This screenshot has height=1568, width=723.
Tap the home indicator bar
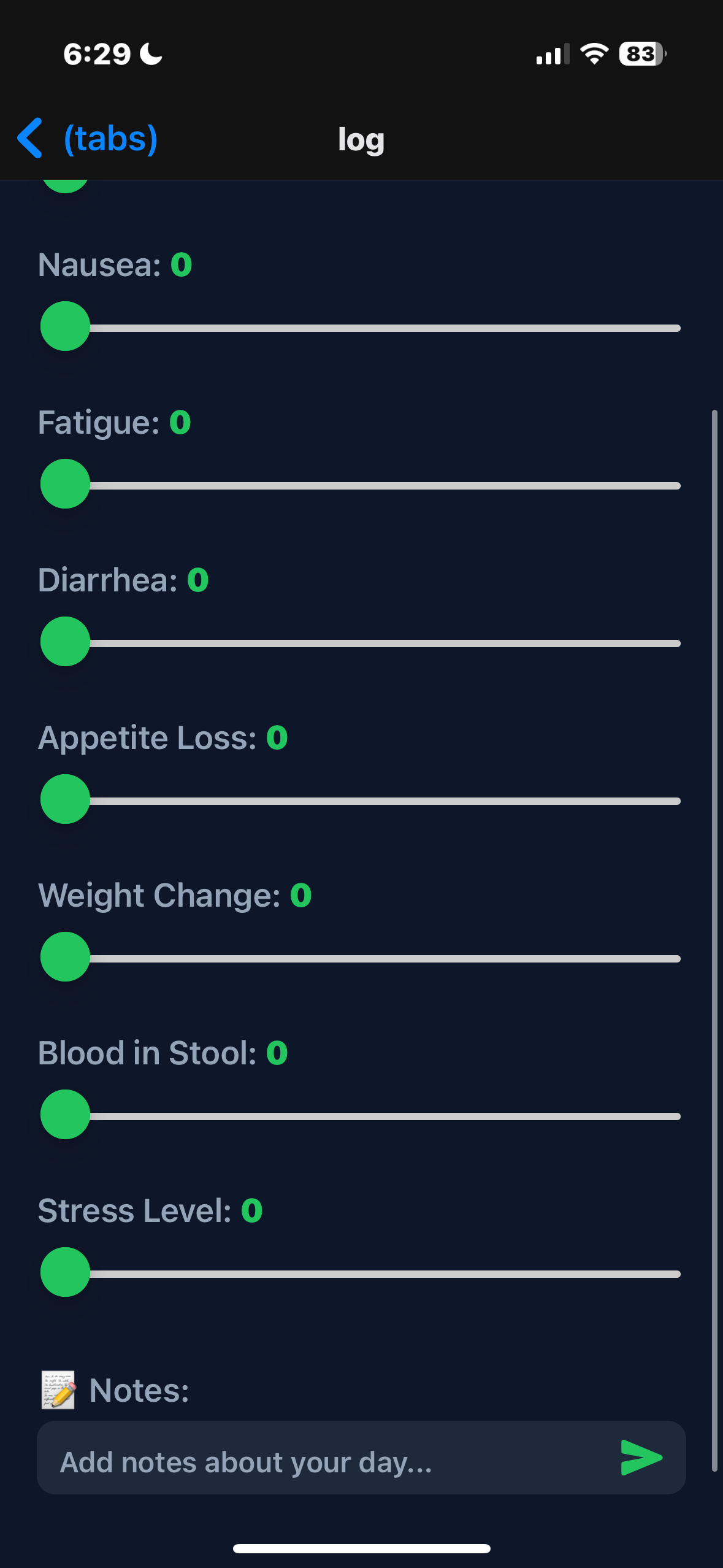[361, 1548]
